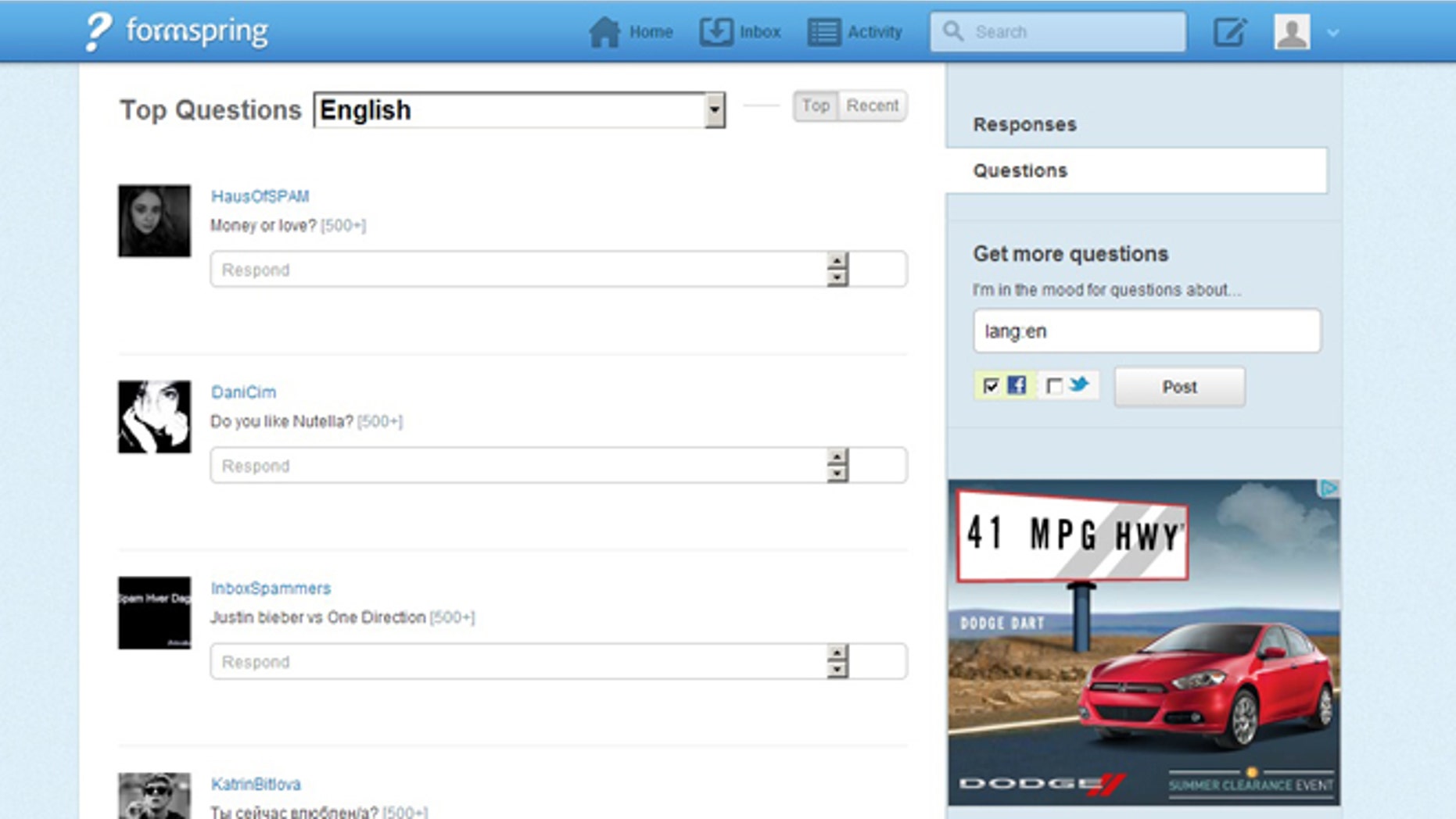This screenshot has height=819, width=1456.
Task: Click the Dodge Dart advertisement
Action: click(x=1144, y=642)
